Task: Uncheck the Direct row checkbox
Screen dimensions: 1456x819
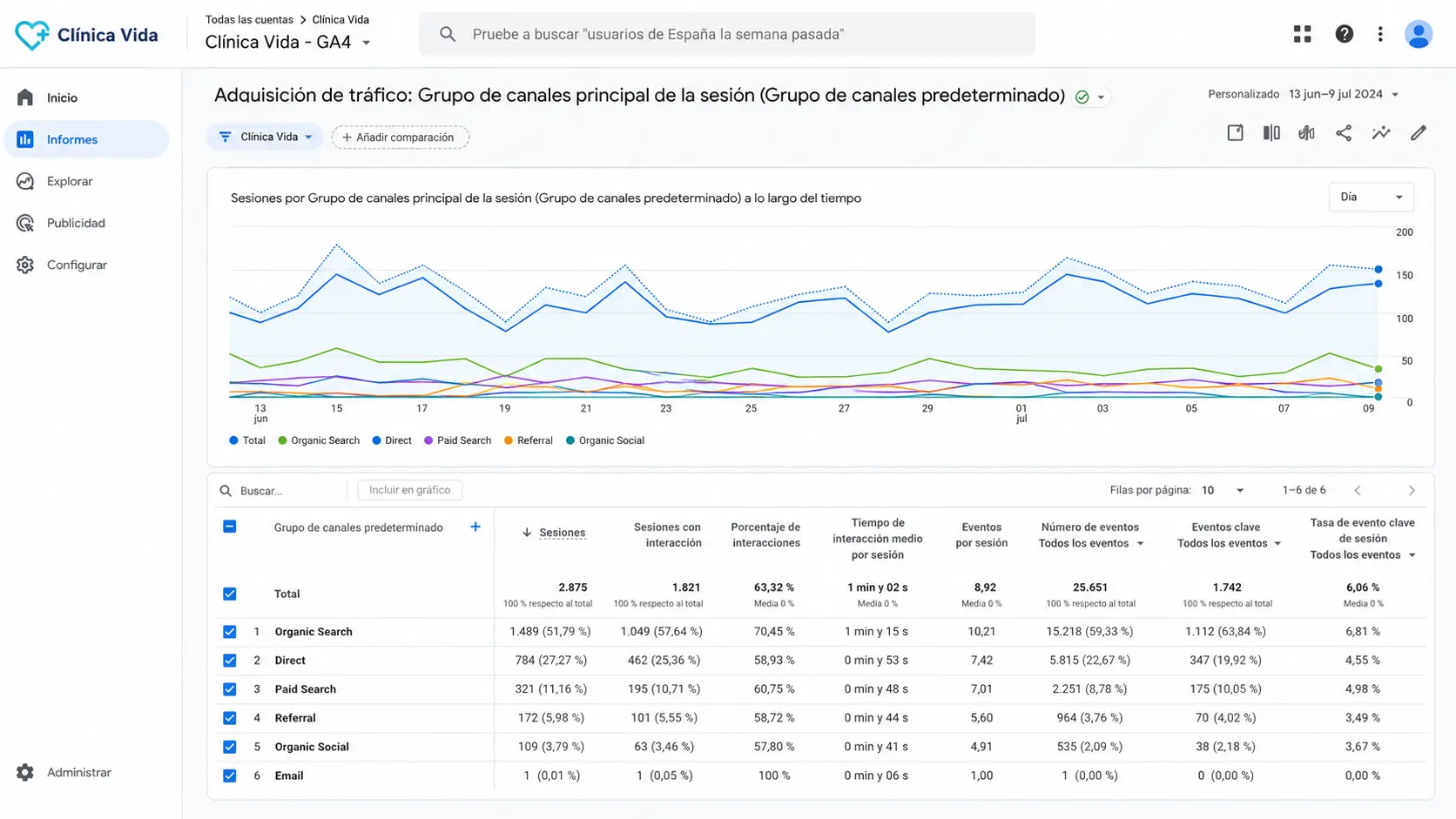Action: pos(230,661)
